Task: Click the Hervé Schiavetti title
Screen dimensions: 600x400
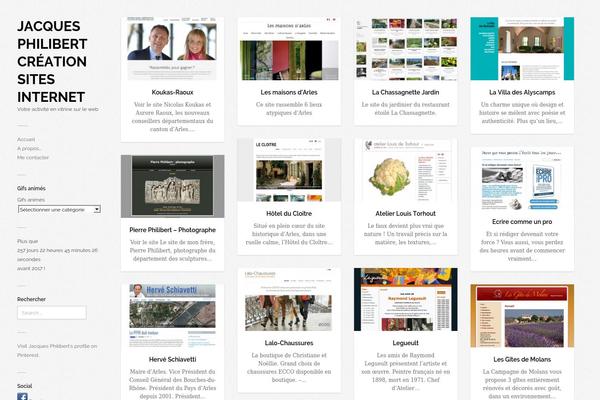Action: coord(172,359)
